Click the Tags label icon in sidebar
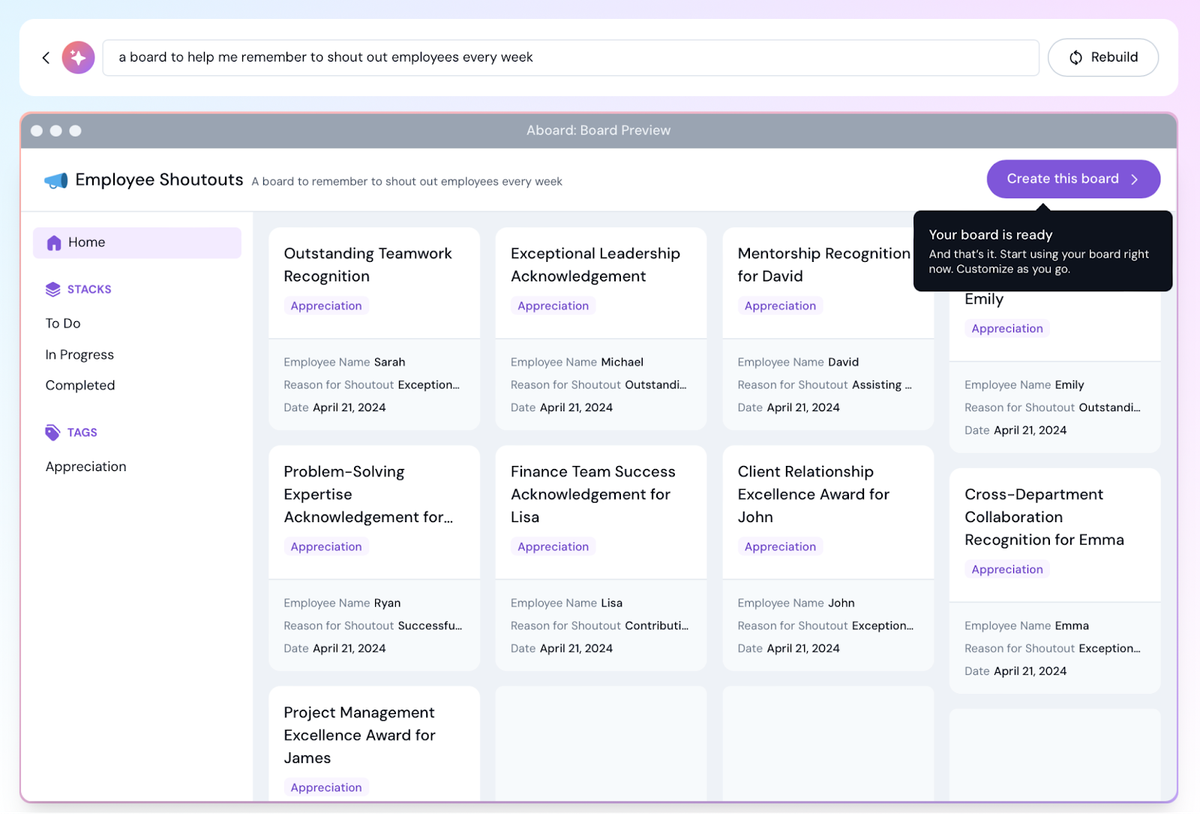The image size is (1200, 814). click(53, 433)
